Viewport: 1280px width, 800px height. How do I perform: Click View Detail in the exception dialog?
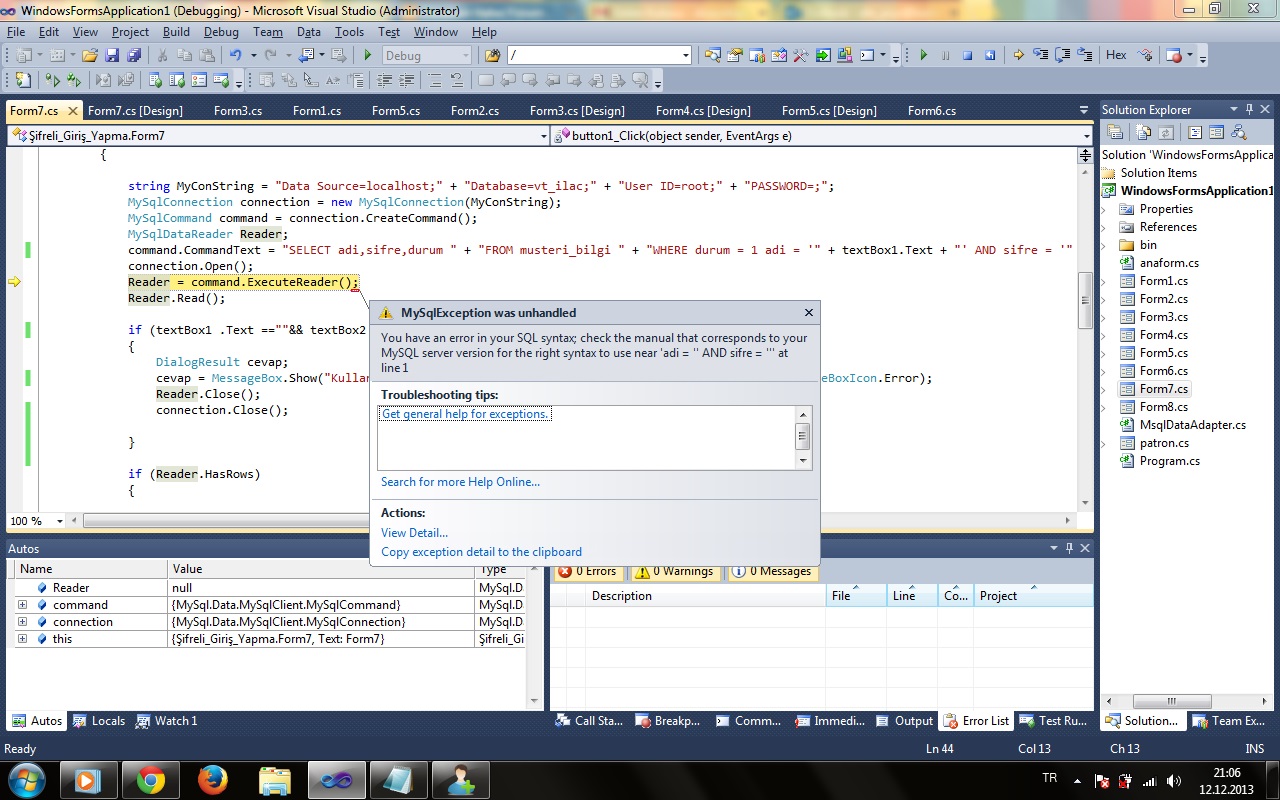[414, 533]
